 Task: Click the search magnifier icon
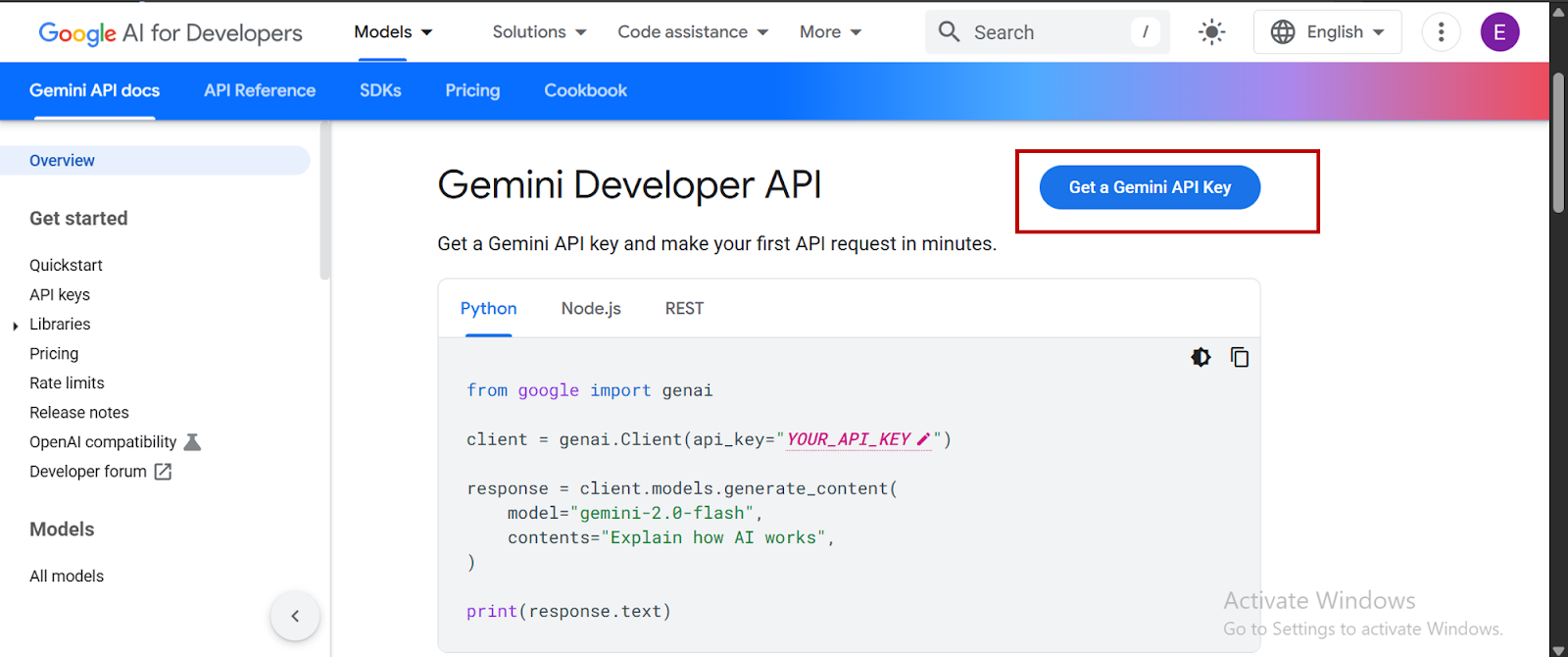(949, 31)
